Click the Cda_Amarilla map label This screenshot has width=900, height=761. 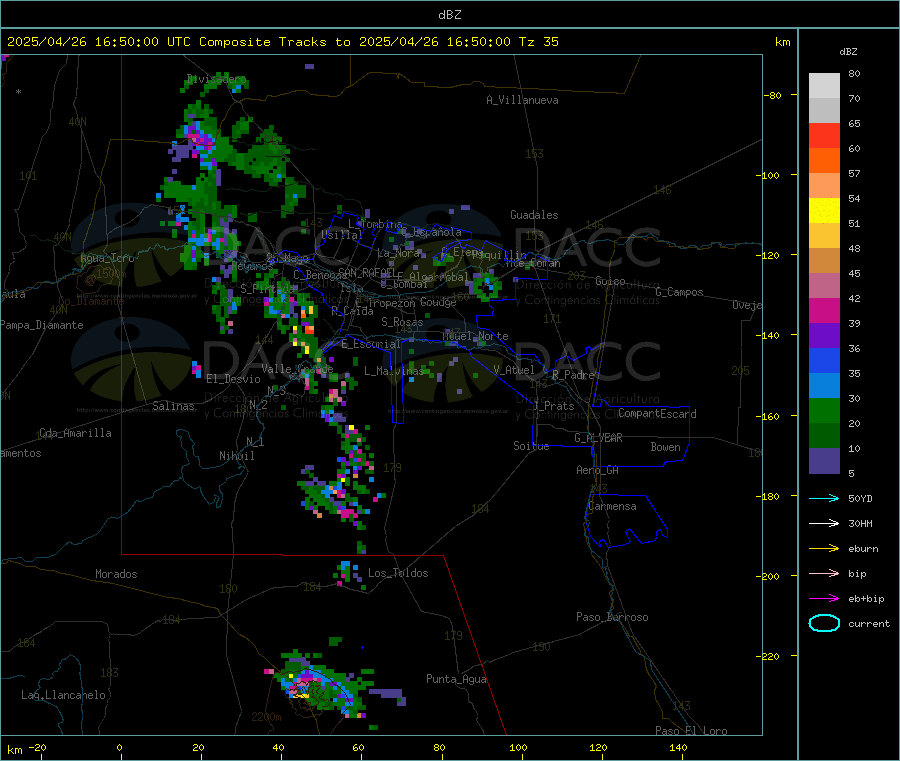75,433
